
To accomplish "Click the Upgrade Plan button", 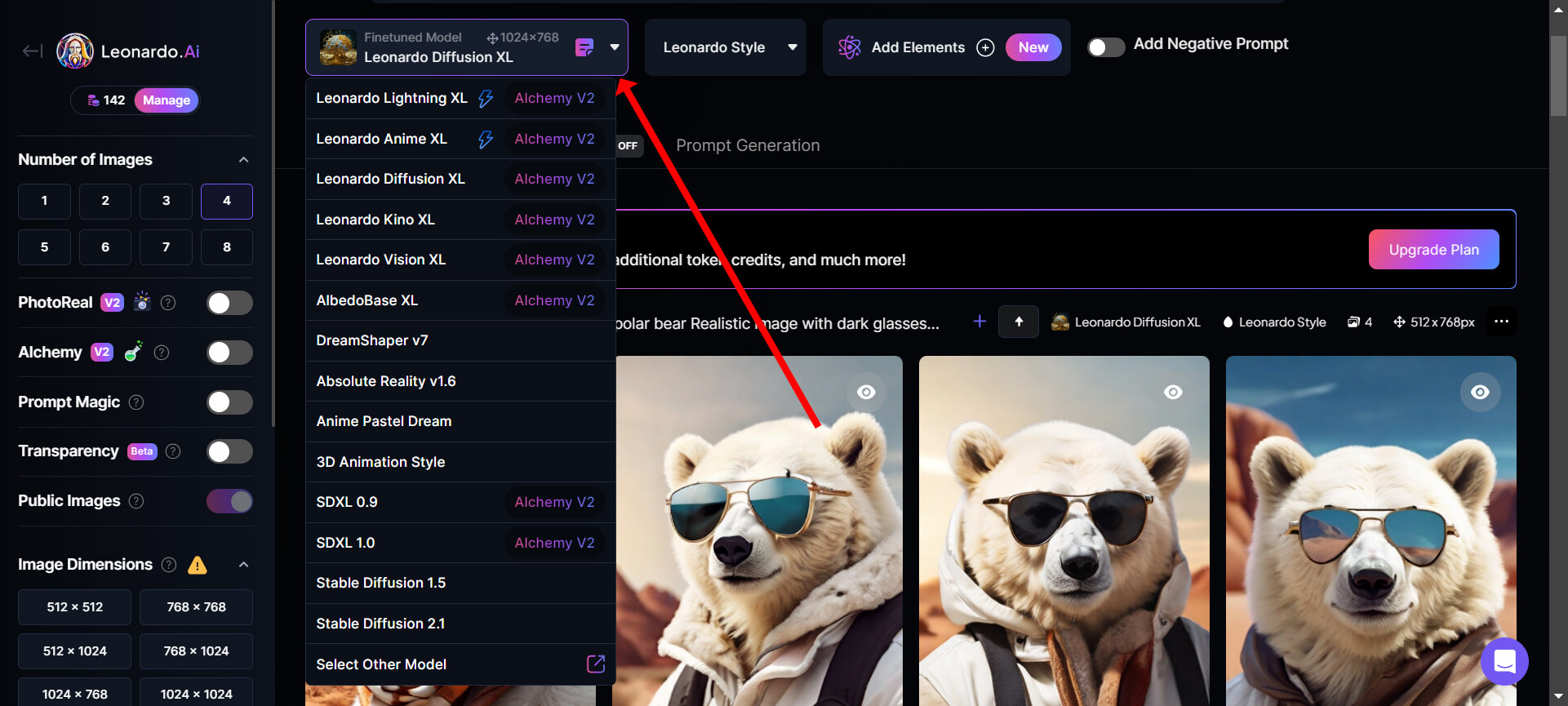I will click(1433, 250).
